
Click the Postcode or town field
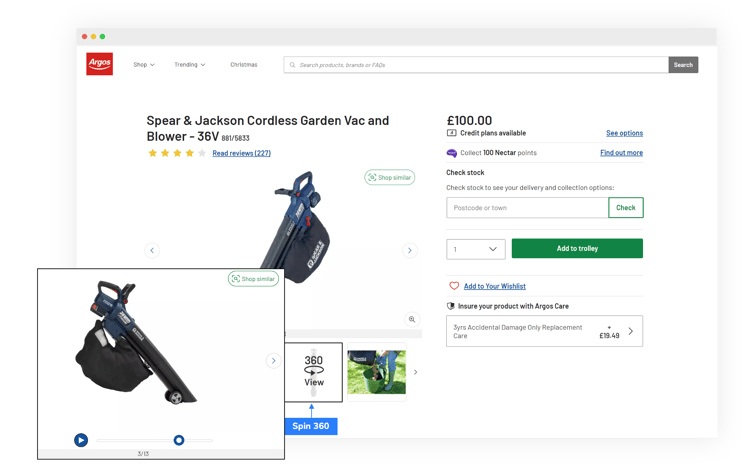[x=527, y=208]
